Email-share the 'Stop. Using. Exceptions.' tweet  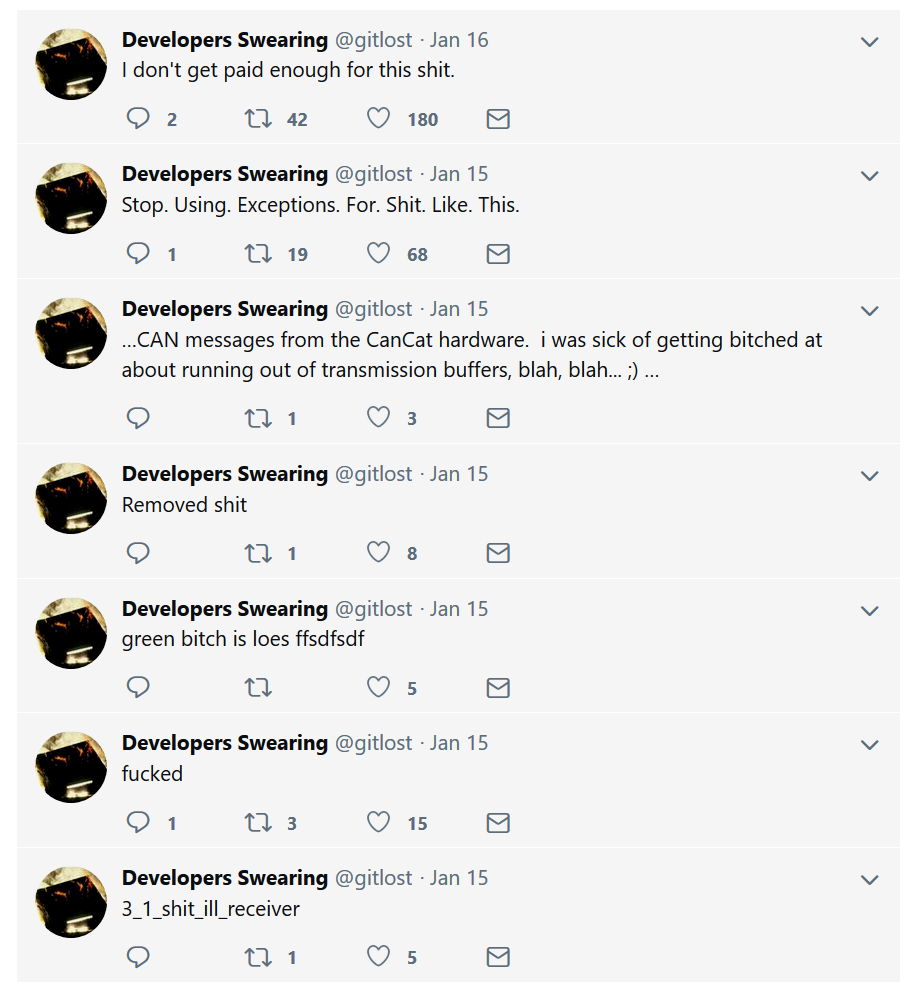pos(498,253)
